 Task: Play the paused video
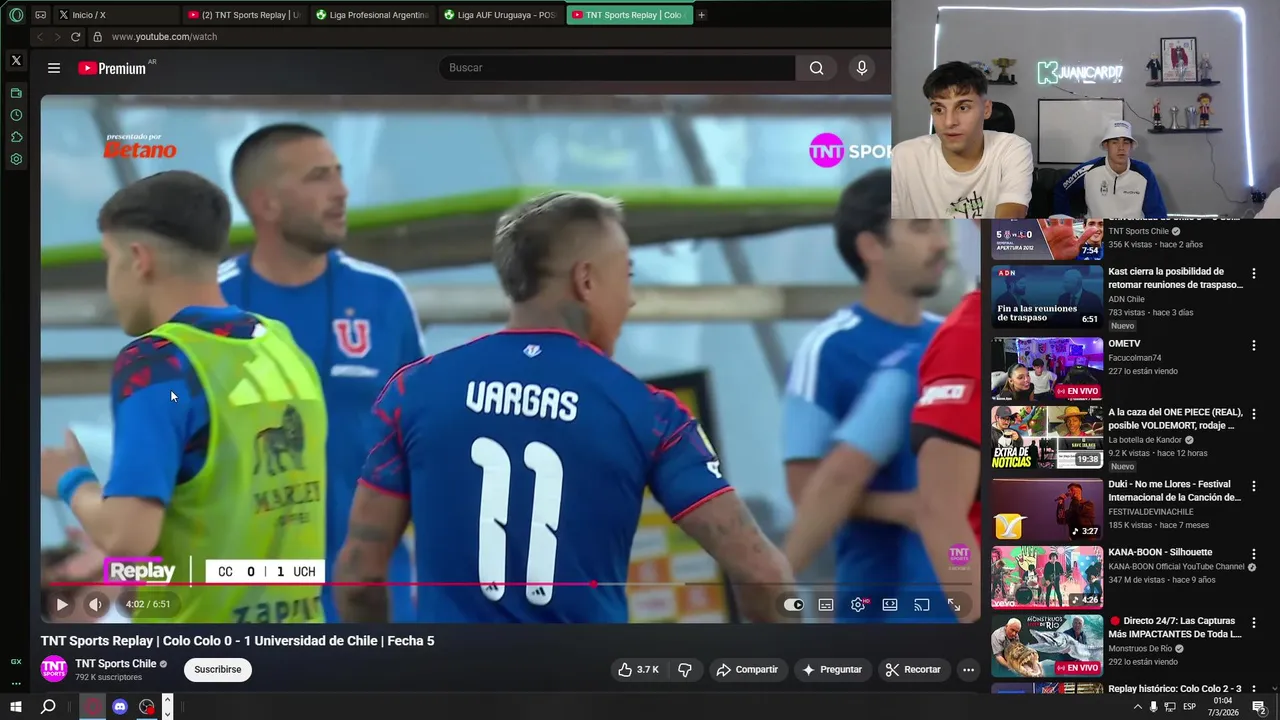(62, 604)
